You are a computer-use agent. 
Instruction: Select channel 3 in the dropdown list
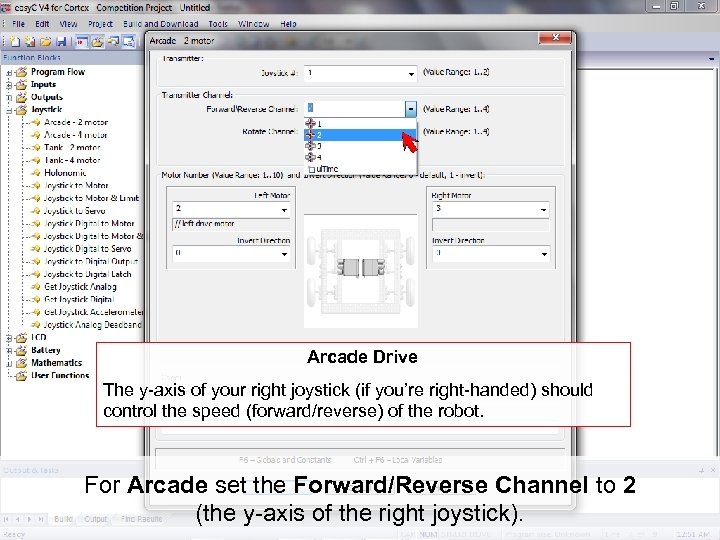coord(360,146)
